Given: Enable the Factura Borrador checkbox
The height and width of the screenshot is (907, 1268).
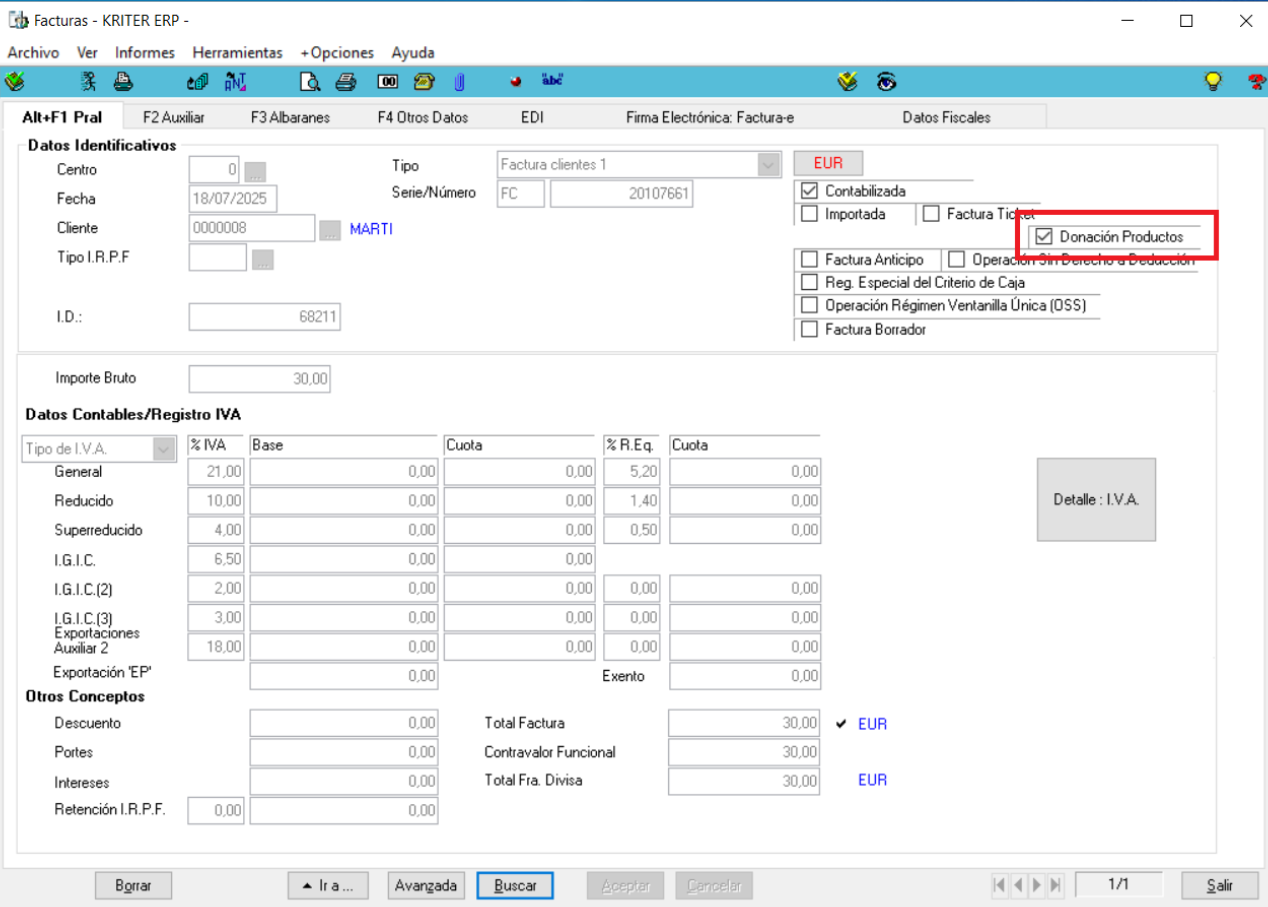Looking at the screenshot, I should click(810, 329).
